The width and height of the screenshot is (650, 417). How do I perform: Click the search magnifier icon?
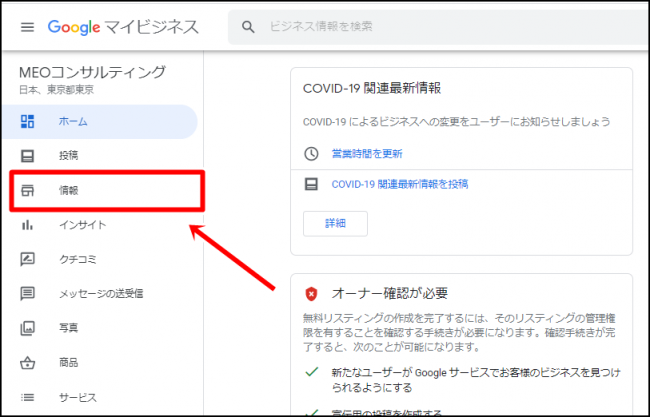click(x=248, y=27)
